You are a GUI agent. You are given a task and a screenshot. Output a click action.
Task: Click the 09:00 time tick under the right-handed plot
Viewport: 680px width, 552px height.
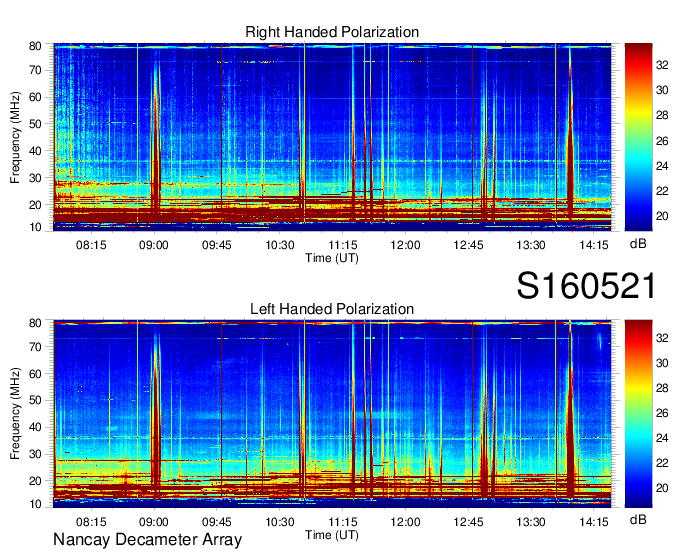coord(154,245)
